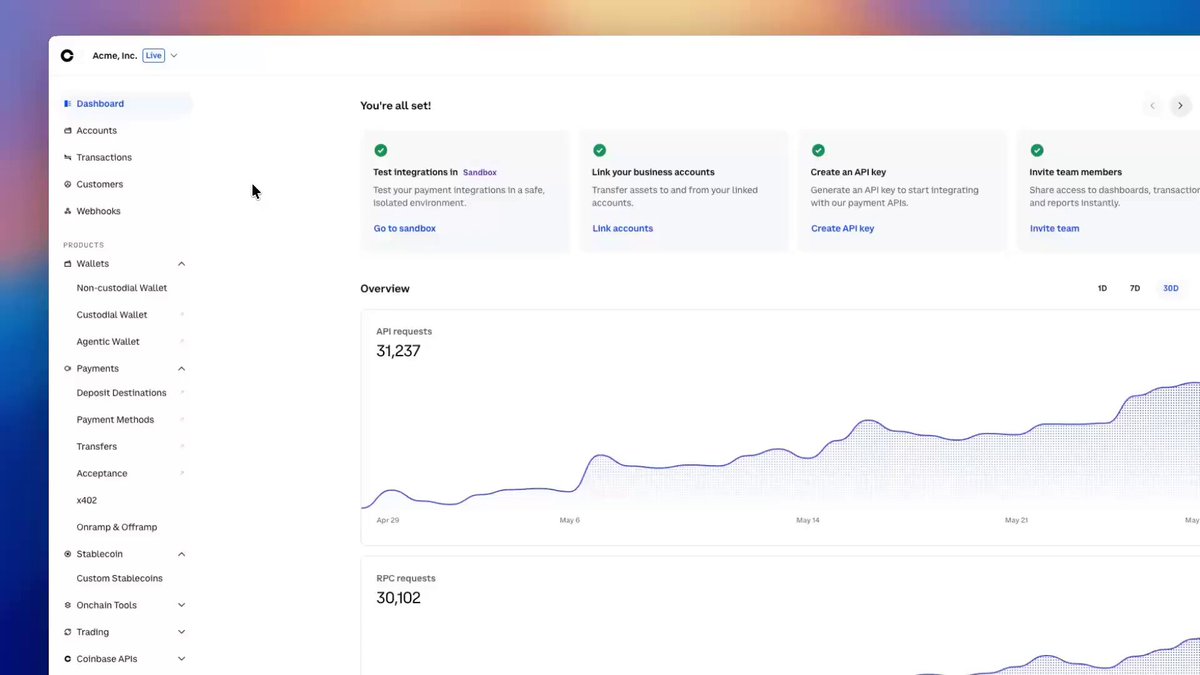Click the Dashboard sidebar icon

click(x=67, y=104)
